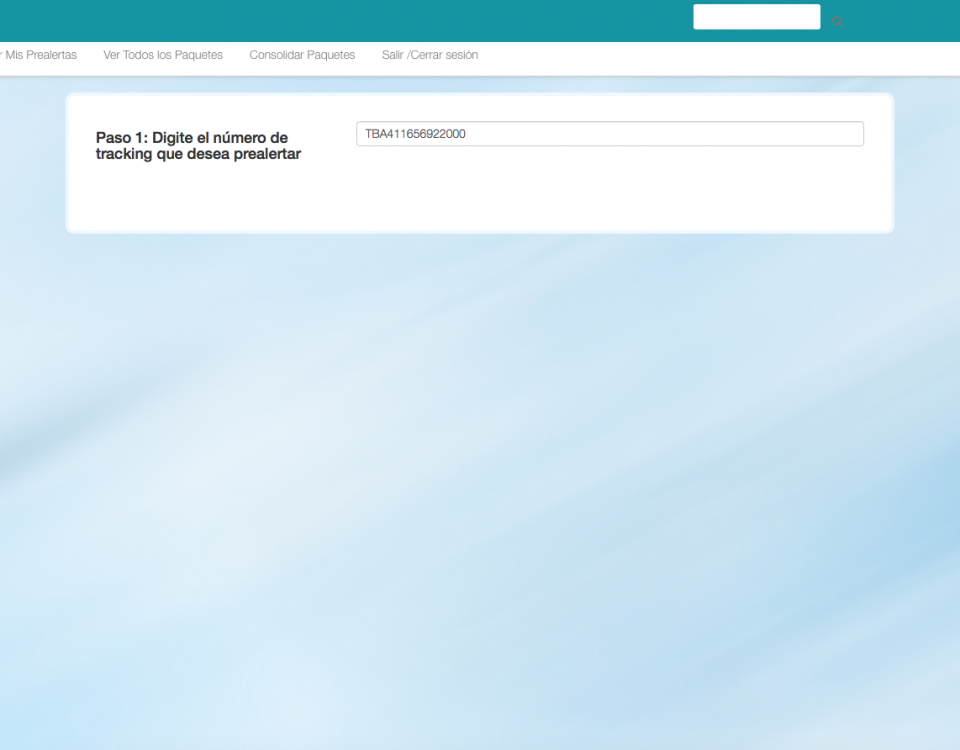Open the Mis Prealertas menu item
Screen dimensions: 960x750
click(39, 55)
